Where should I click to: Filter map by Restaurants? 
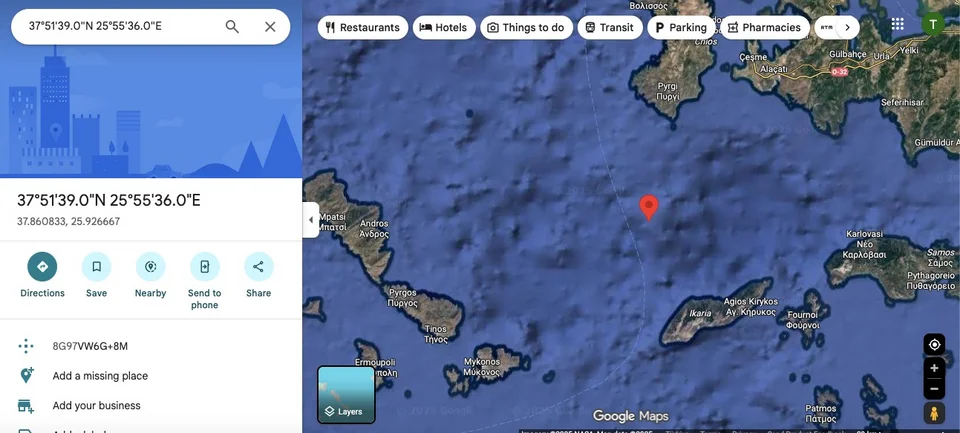point(362,28)
